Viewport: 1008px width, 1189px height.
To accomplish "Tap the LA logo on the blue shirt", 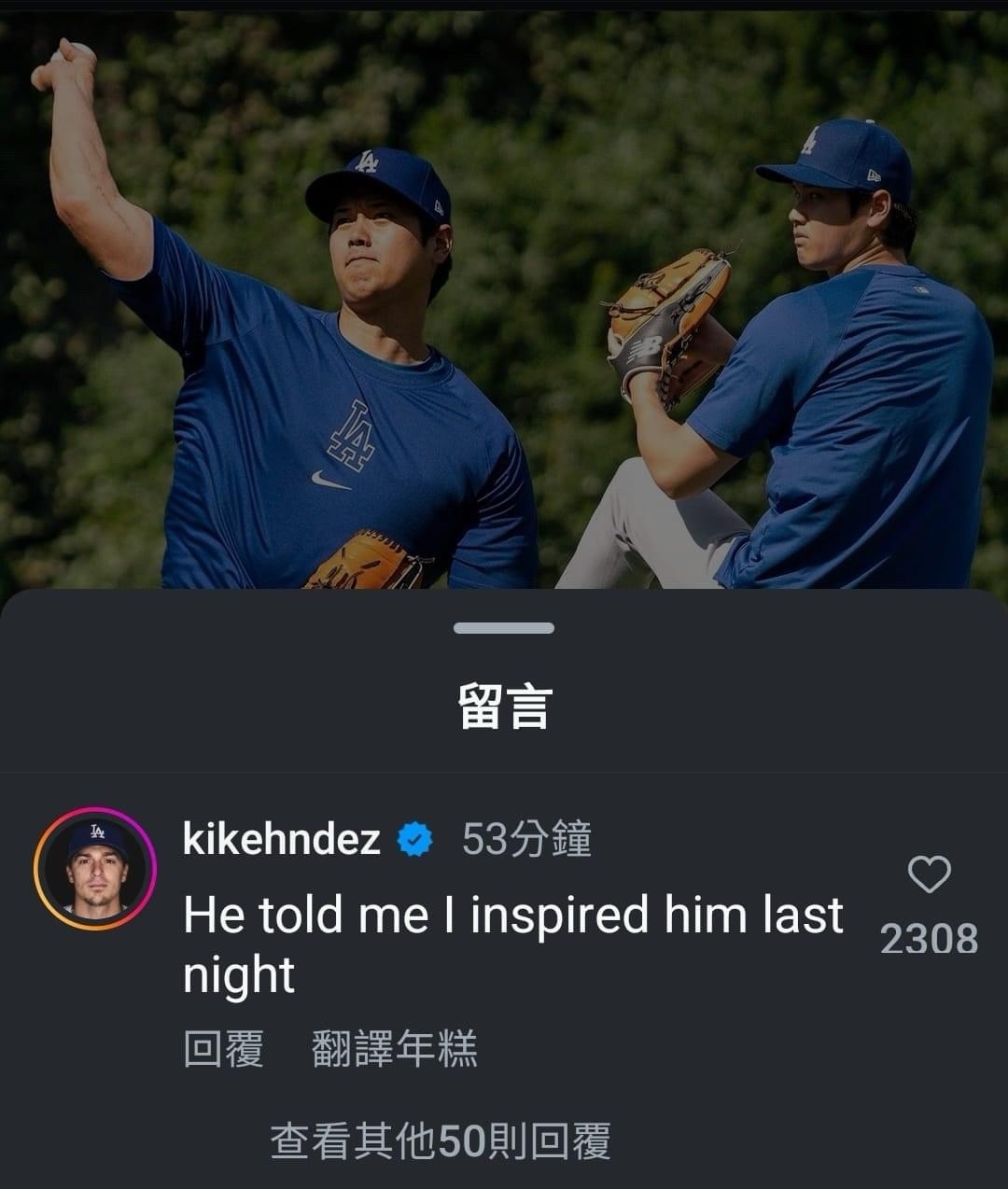I will [x=350, y=435].
